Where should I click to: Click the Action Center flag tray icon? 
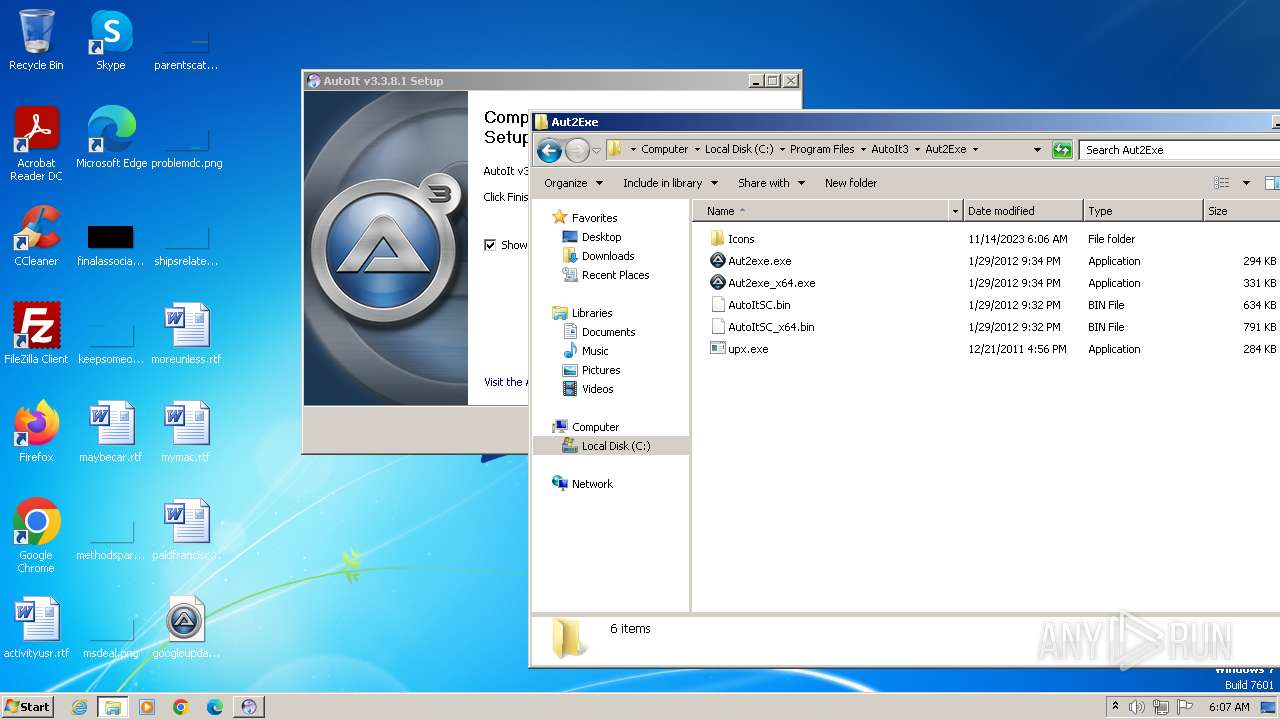pos(1185,707)
